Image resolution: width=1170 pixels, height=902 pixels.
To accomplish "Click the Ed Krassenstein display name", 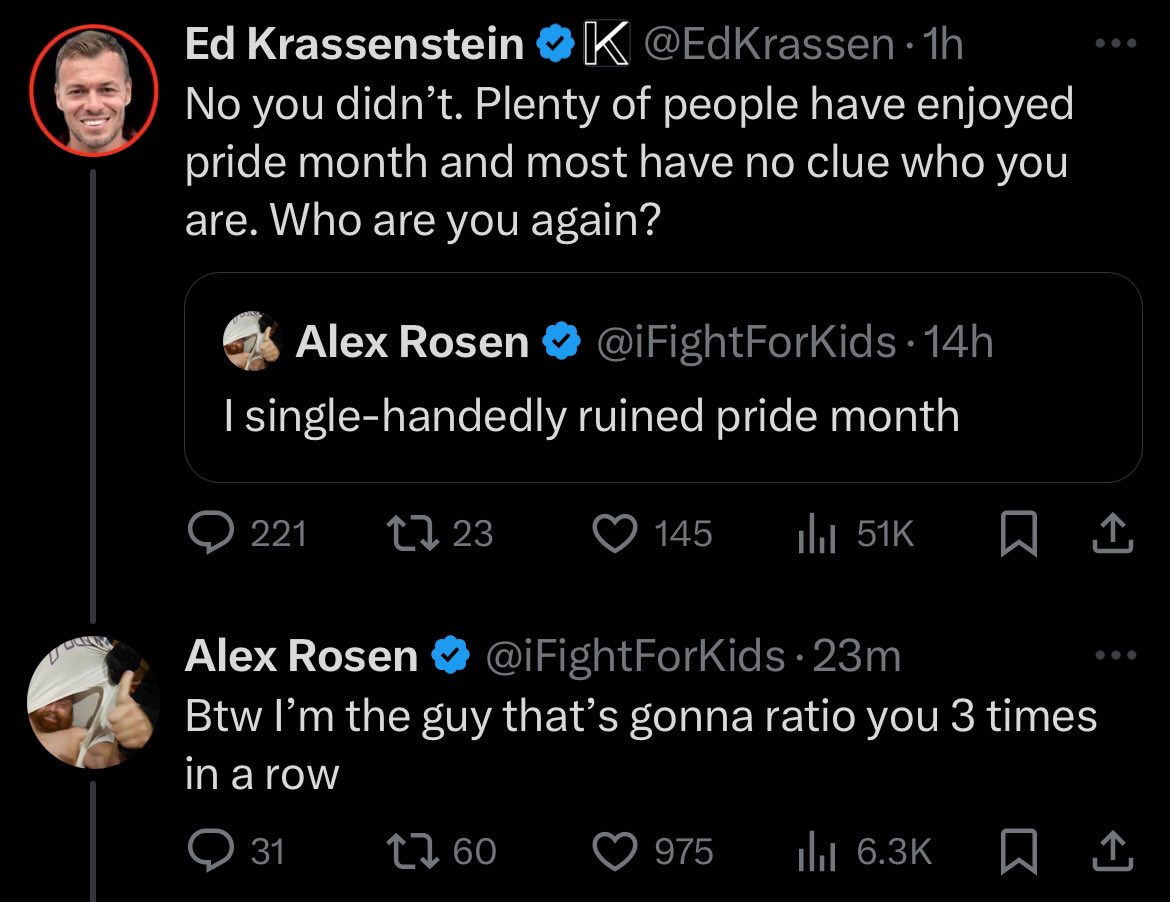I will (355, 45).
